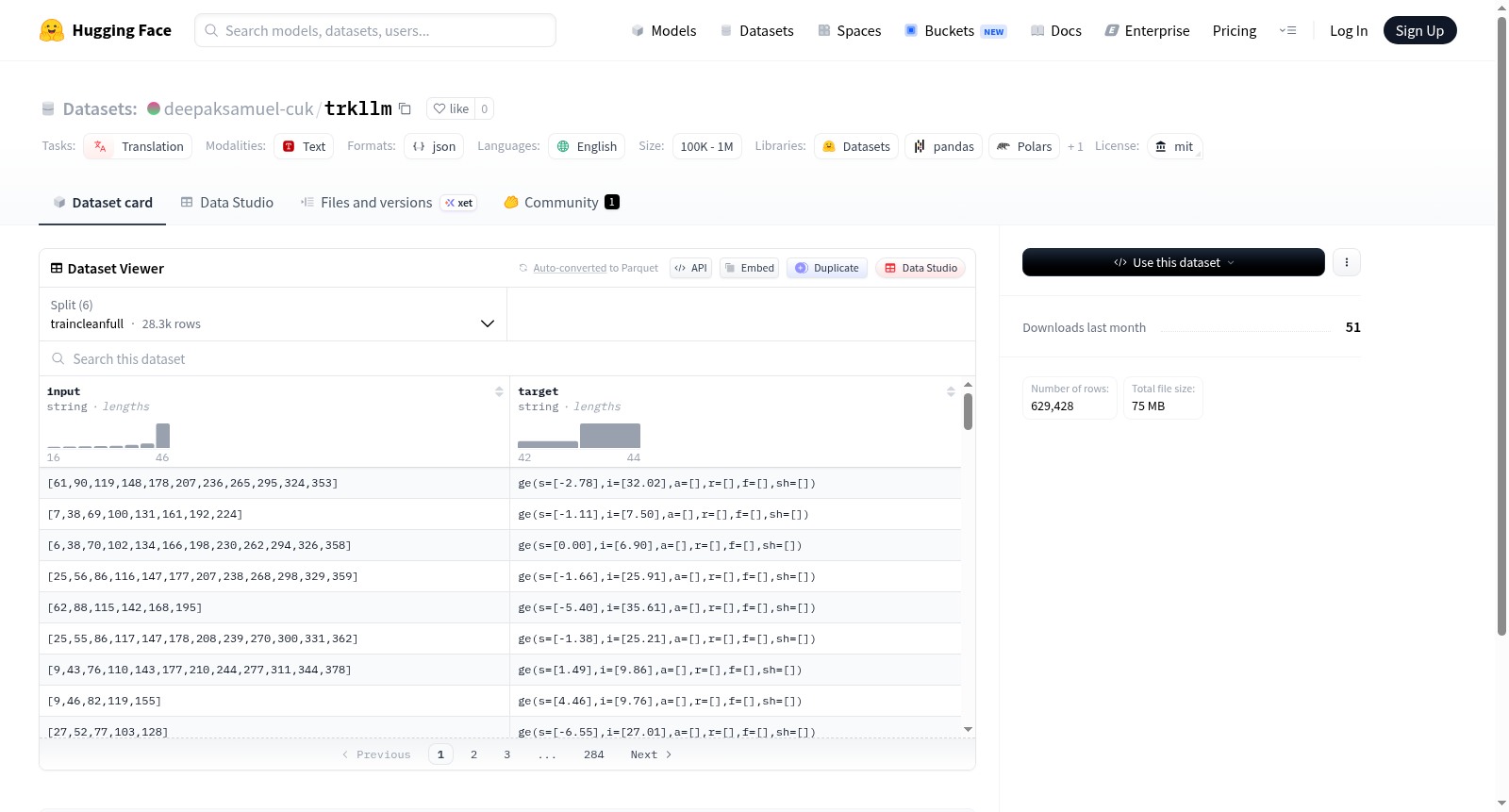
Task: Click cell 'ge(s=[-2.78],i=[32.02],a=[],r=[],f=[],sh=[])'
Action: point(736,483)
